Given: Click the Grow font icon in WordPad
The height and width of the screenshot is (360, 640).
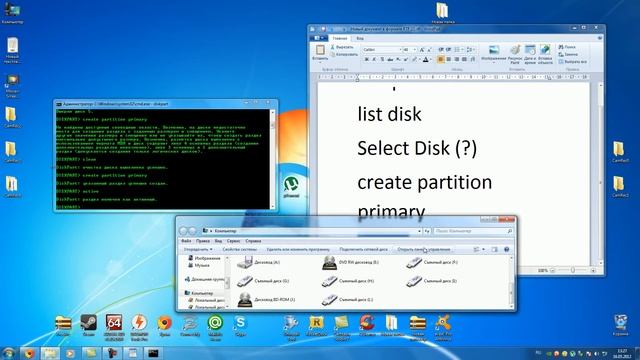Looking at the screenshot, I should pyautogui.click(x=422, y=50).
